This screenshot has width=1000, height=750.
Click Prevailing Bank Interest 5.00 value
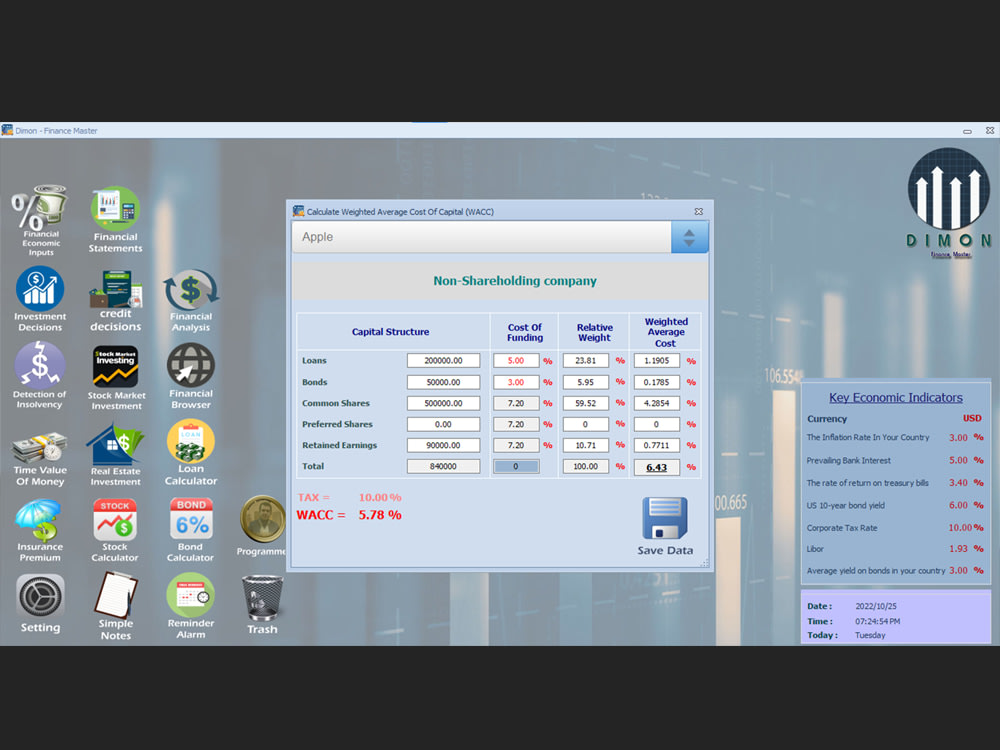coord(958,460)
